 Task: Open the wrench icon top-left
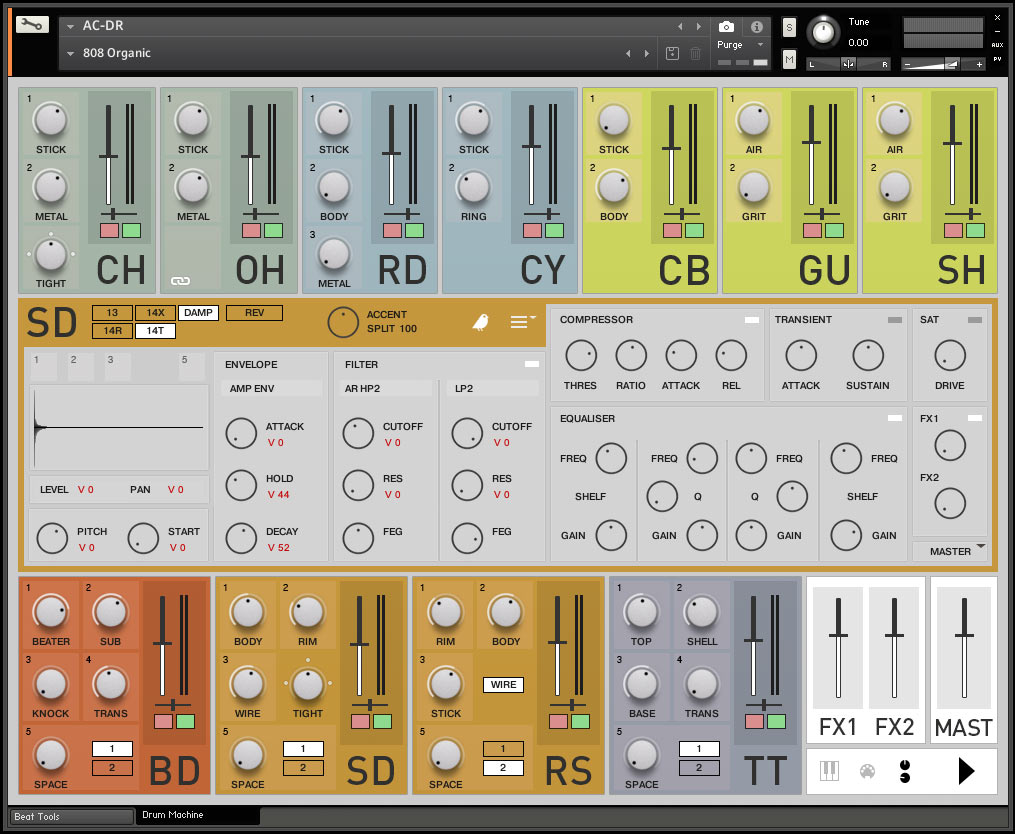[x=32, y=22]
